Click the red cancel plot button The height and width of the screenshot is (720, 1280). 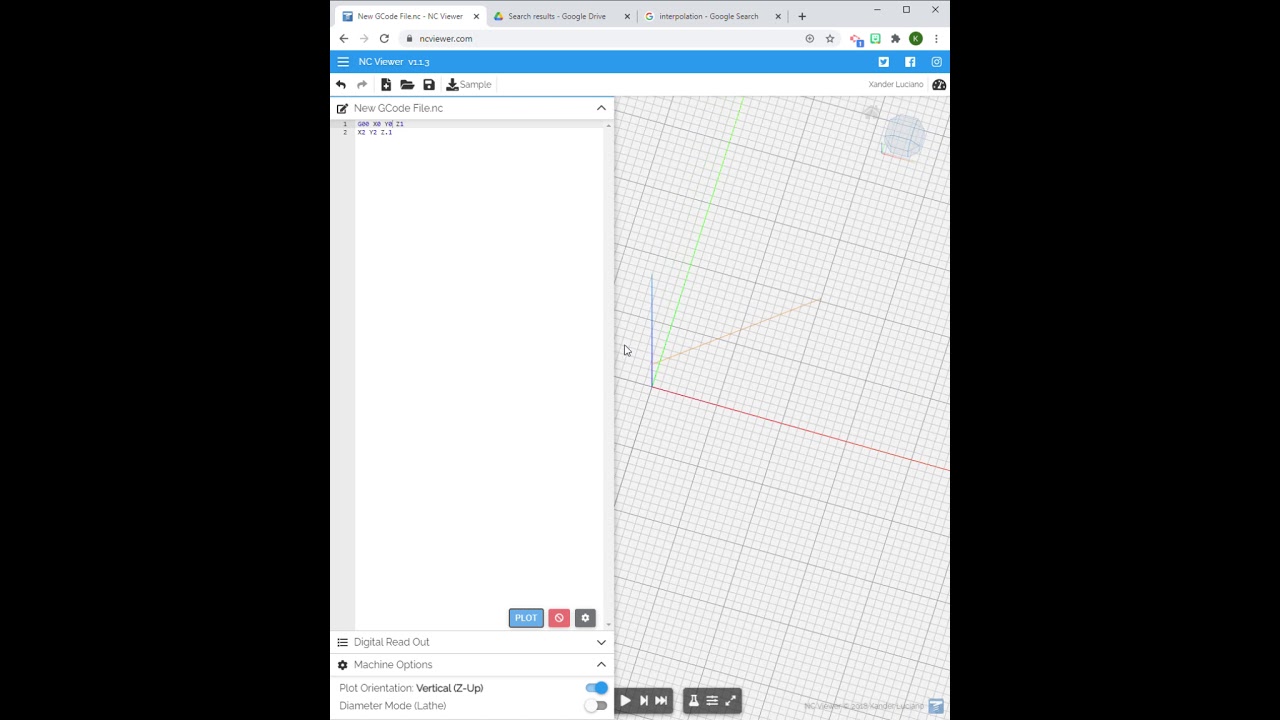coord(559,618)
